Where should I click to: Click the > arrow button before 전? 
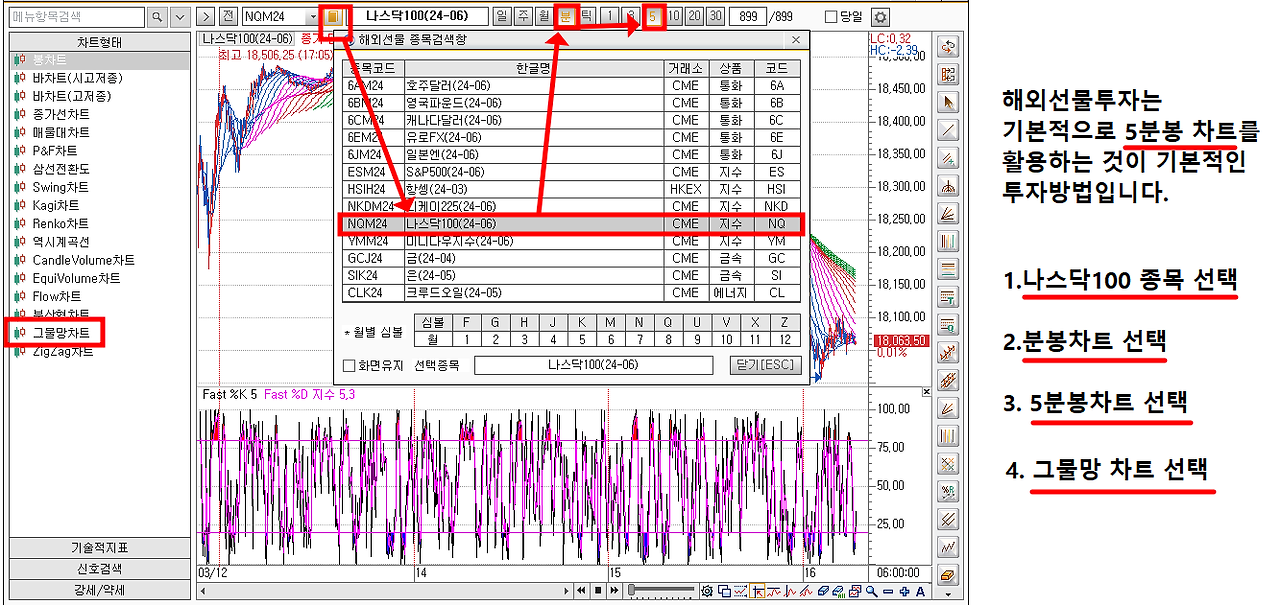[x=205, y=17]
